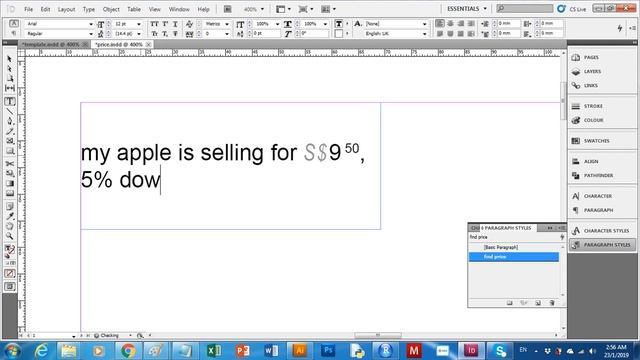Open the leading value dropdown
Viewport: 640px width, 360px height.
click(x=139, y=34)
